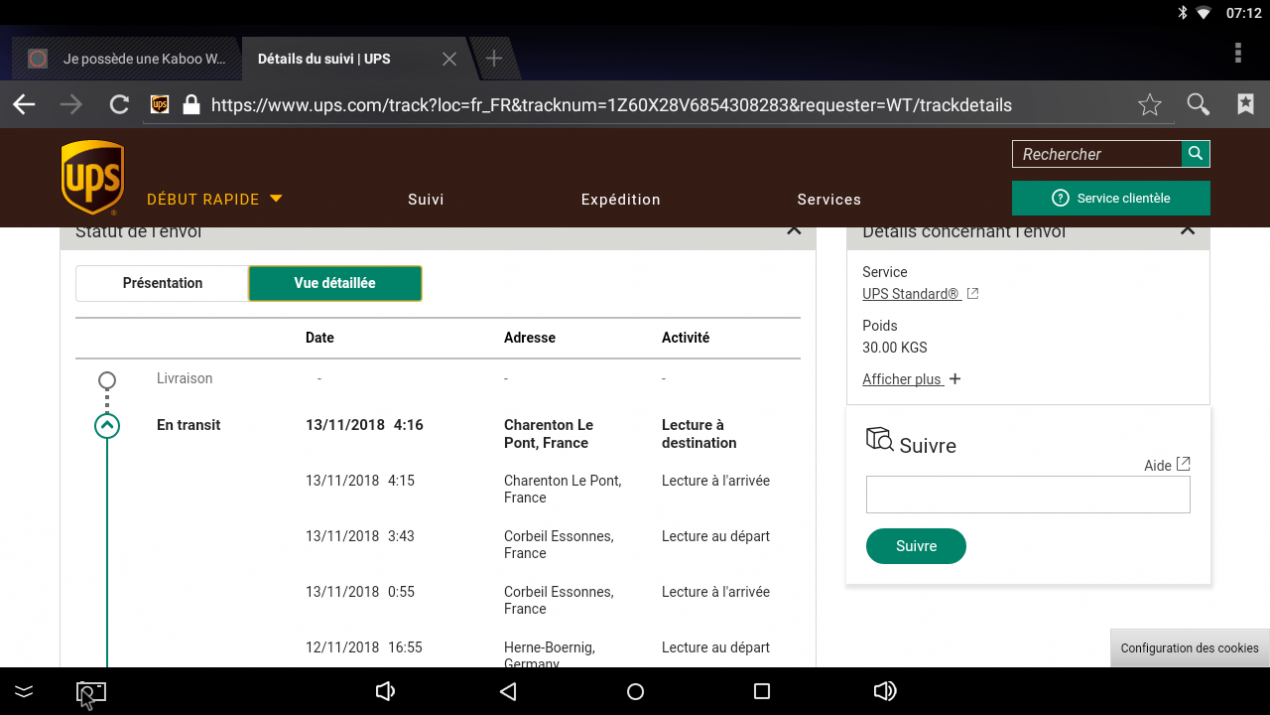Click the UPS shield logo

click(x=93, y=177)
